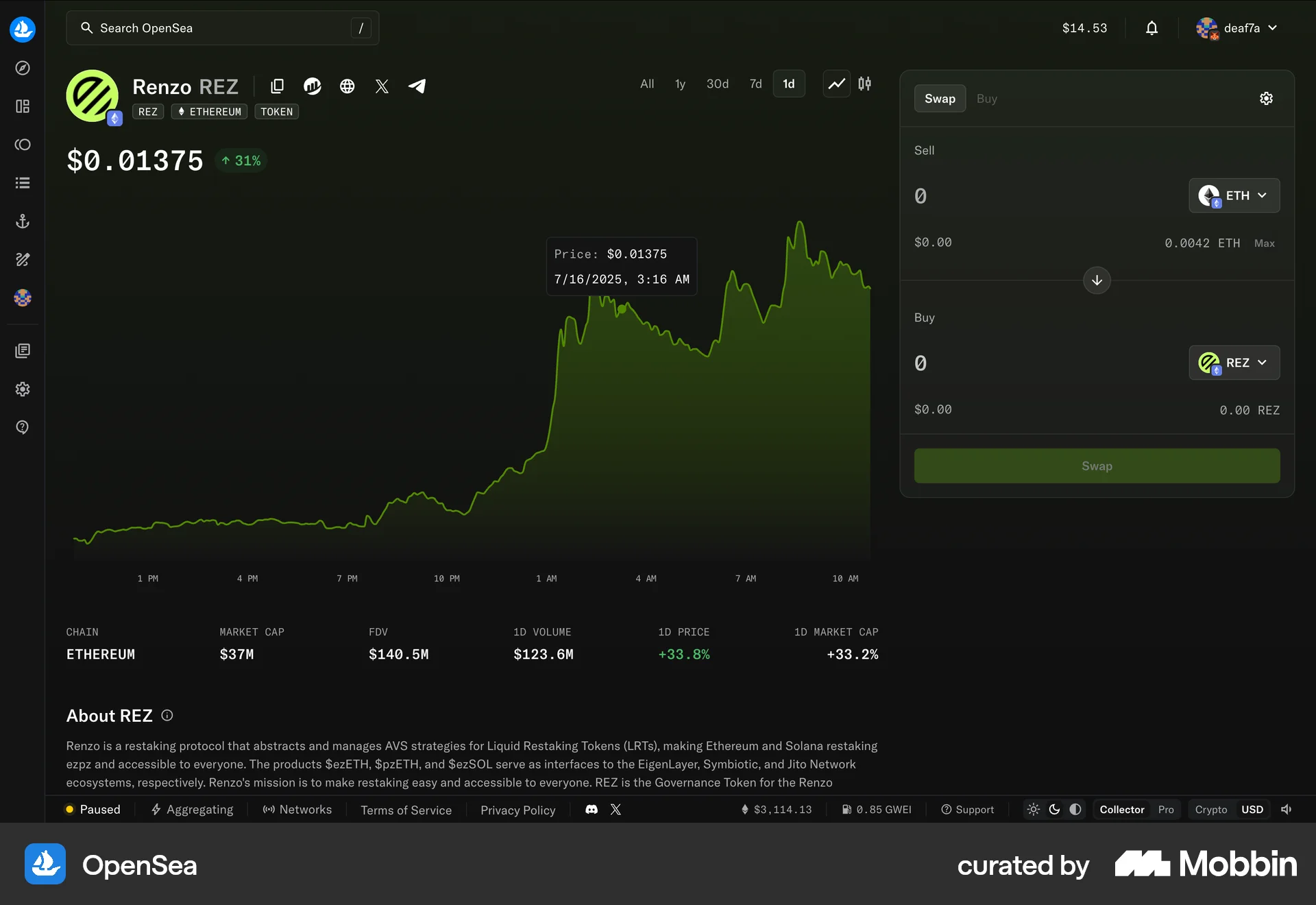Reverse swap direction with the arrow
Screen dimensions: 1316x905
pos(1096,280)
